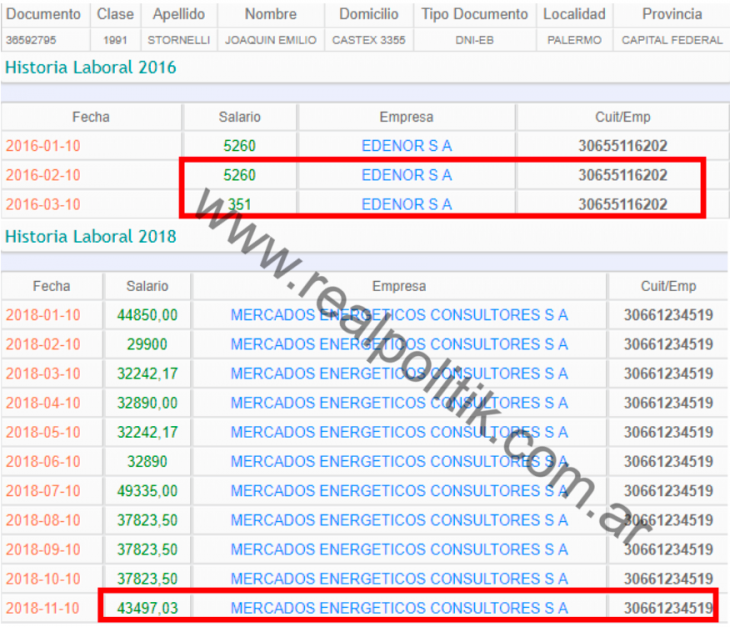The image size is (730, 627).
Task: Select salary 32890 for 2018-06-10
Action: (x=147, y=462)
